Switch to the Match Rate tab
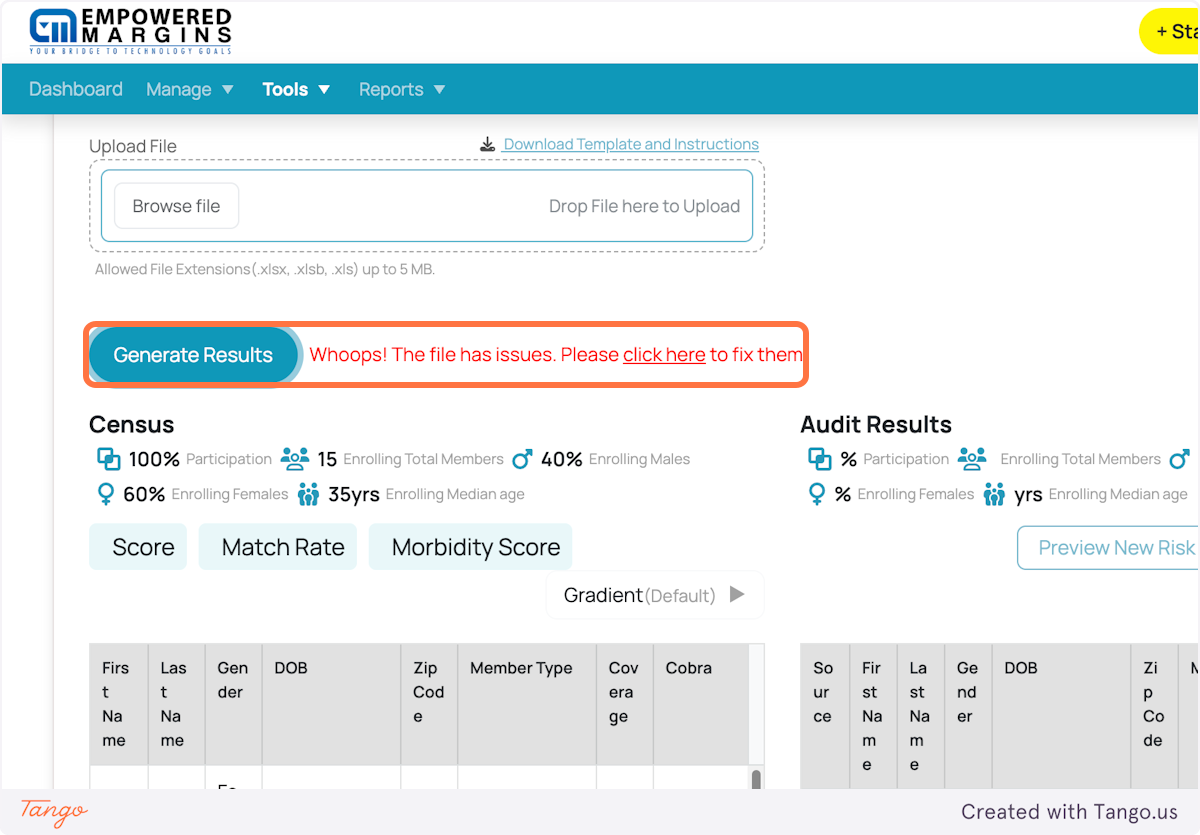Viewport: 1200px width, 835px height. coord(277,547)
